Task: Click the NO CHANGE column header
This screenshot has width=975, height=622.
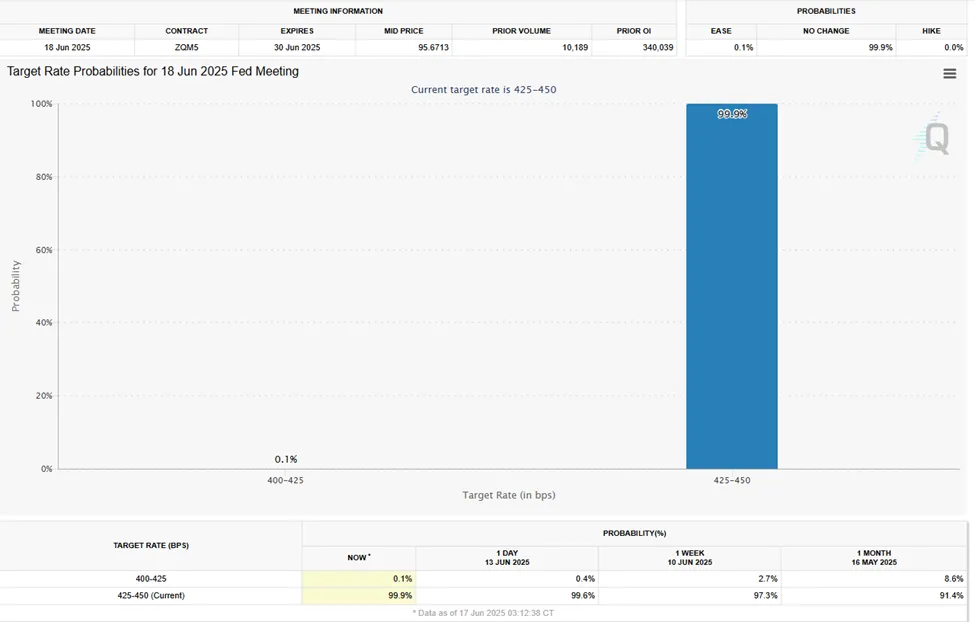Action: (826, 31)
